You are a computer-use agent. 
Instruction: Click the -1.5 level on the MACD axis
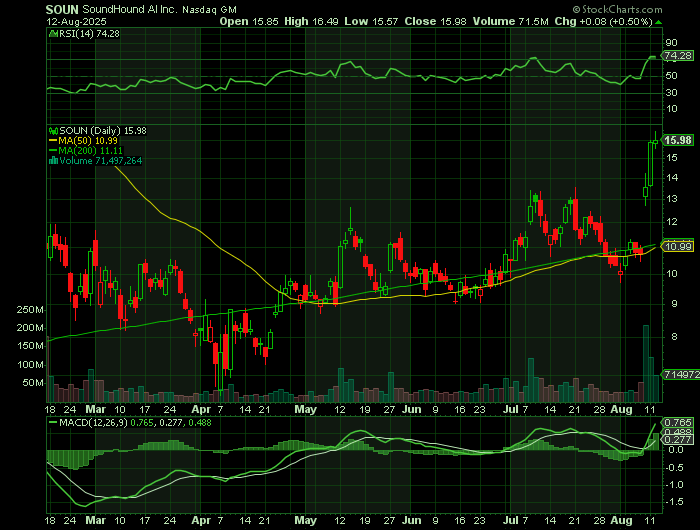click(x=674, y=502)
